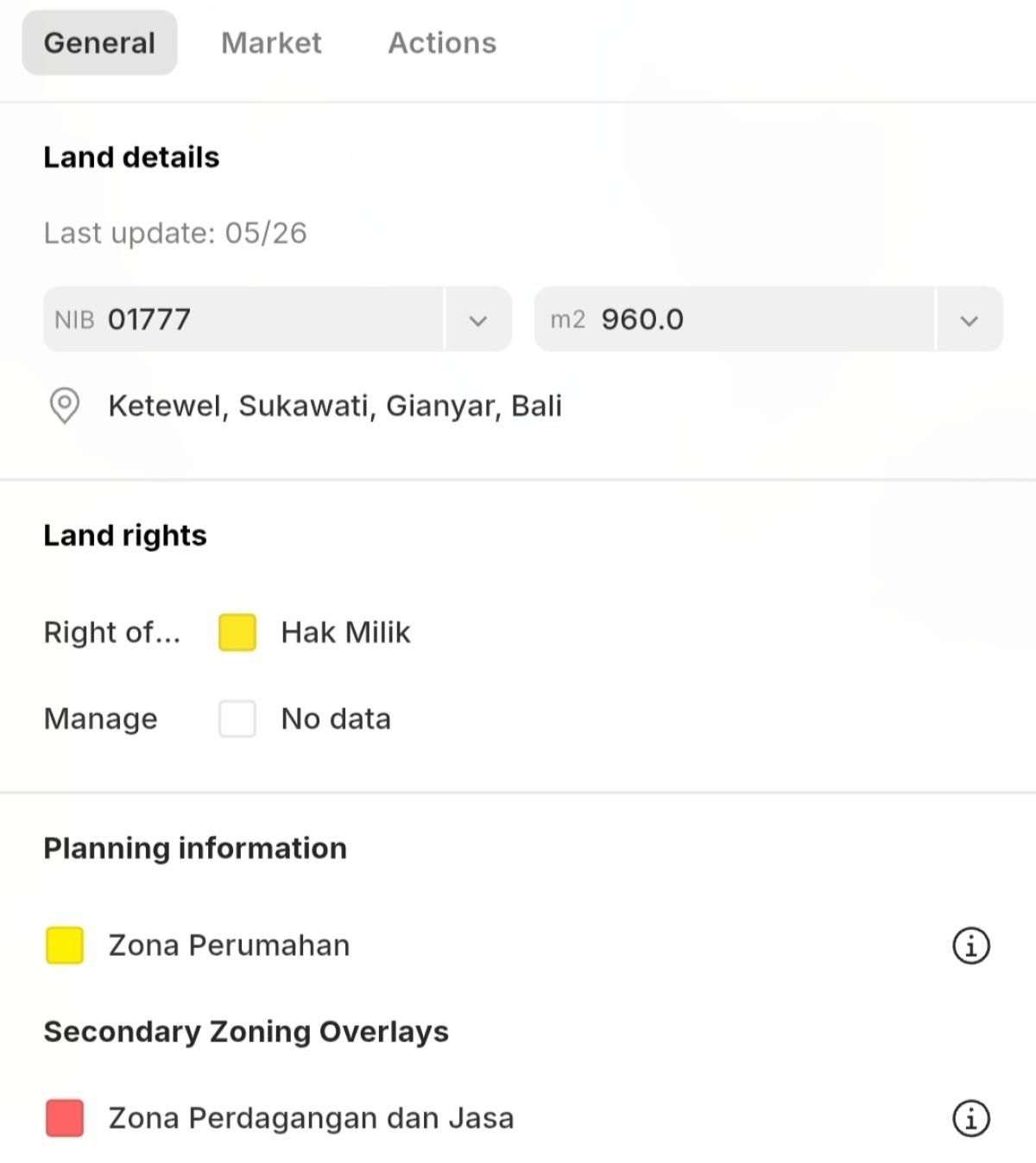Viewport: 1036px width, 1163px height.
Task: Click the yellow Zona Perumahan swatch
Action: tap(65, 945)
